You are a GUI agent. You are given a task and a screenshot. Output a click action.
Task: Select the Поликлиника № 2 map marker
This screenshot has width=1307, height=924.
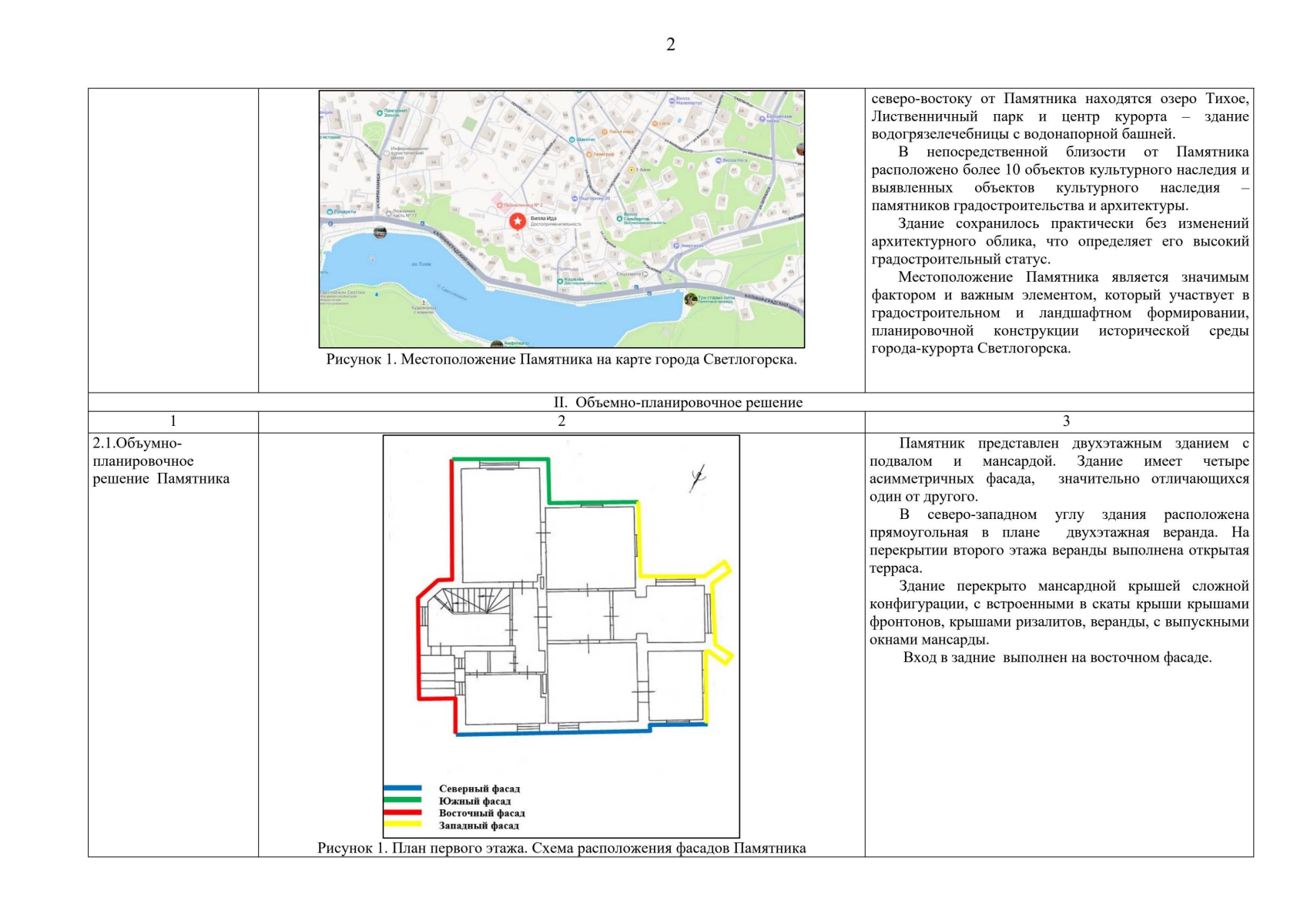(x=499, y=206)
